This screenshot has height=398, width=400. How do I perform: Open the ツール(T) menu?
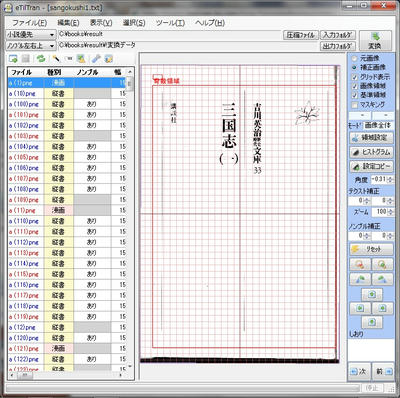(x=170, y=23)
